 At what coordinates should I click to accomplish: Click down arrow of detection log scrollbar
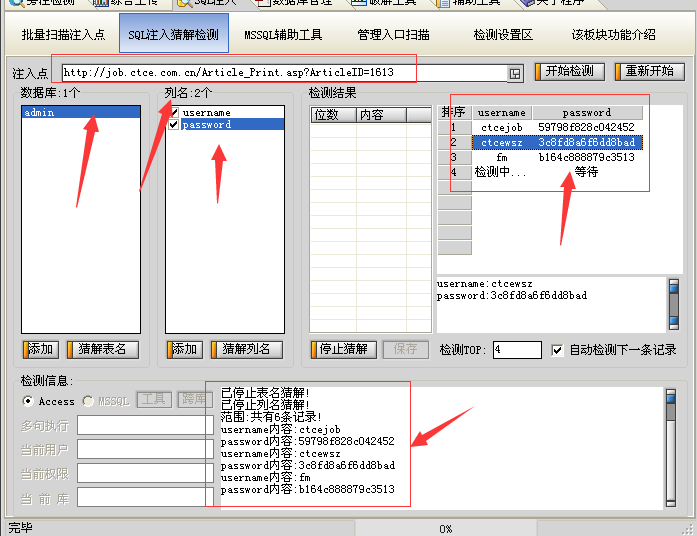[x=671, y=503]
